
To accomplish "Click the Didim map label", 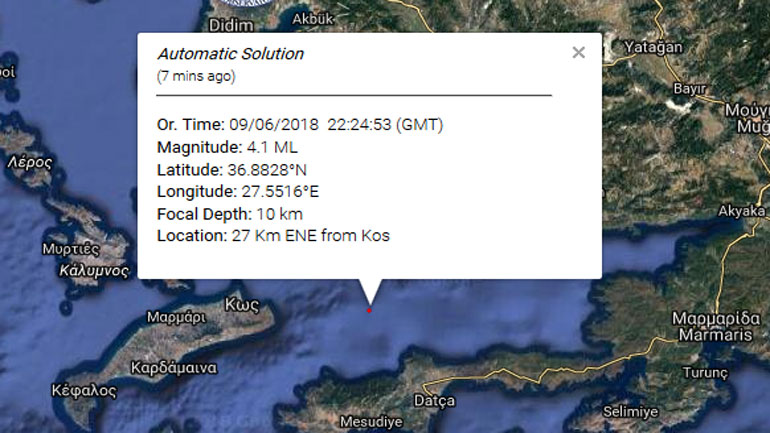I will pyautogui.click(x=231, y=25).
